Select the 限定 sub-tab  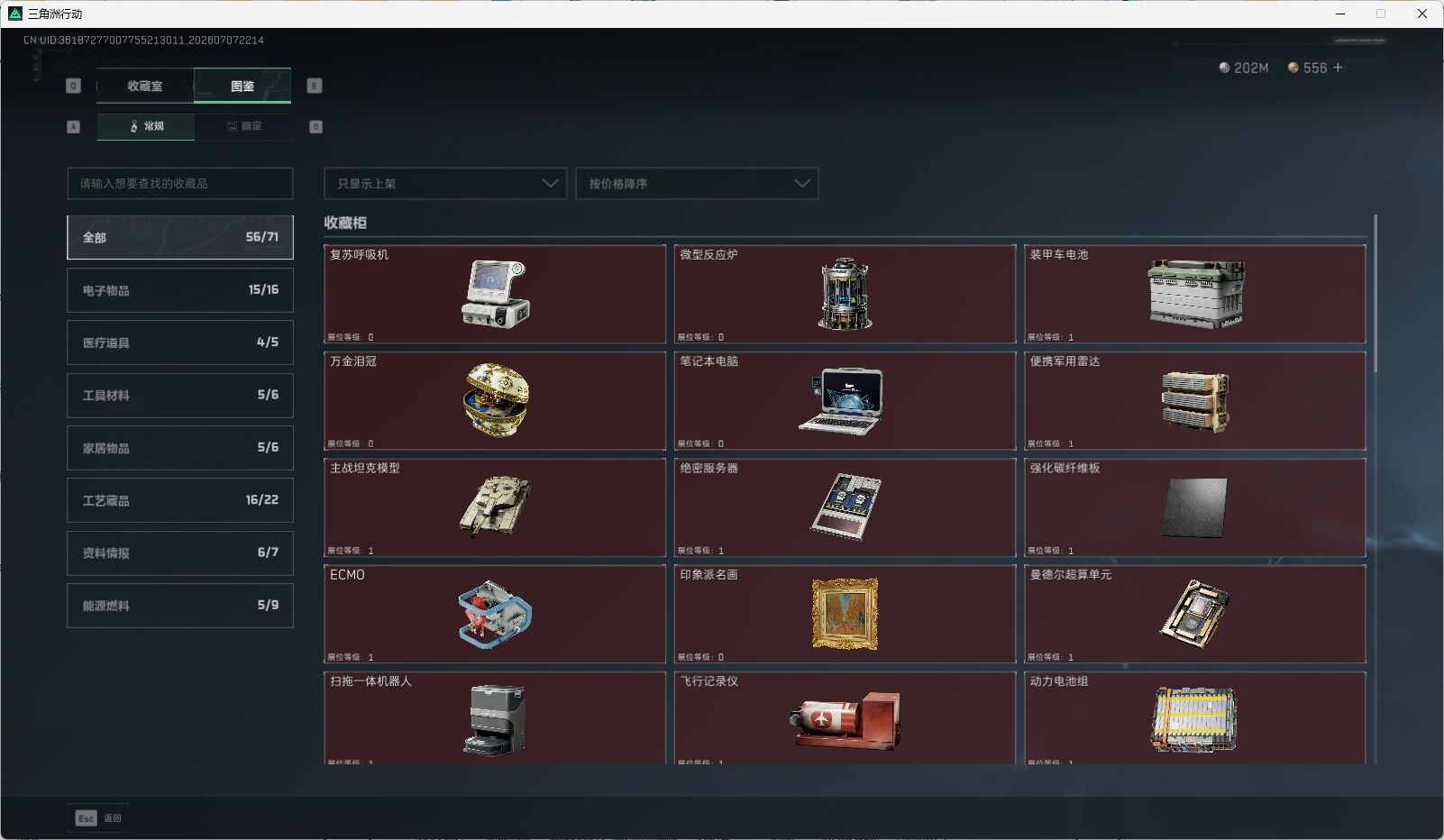click(x=243, y=127)
